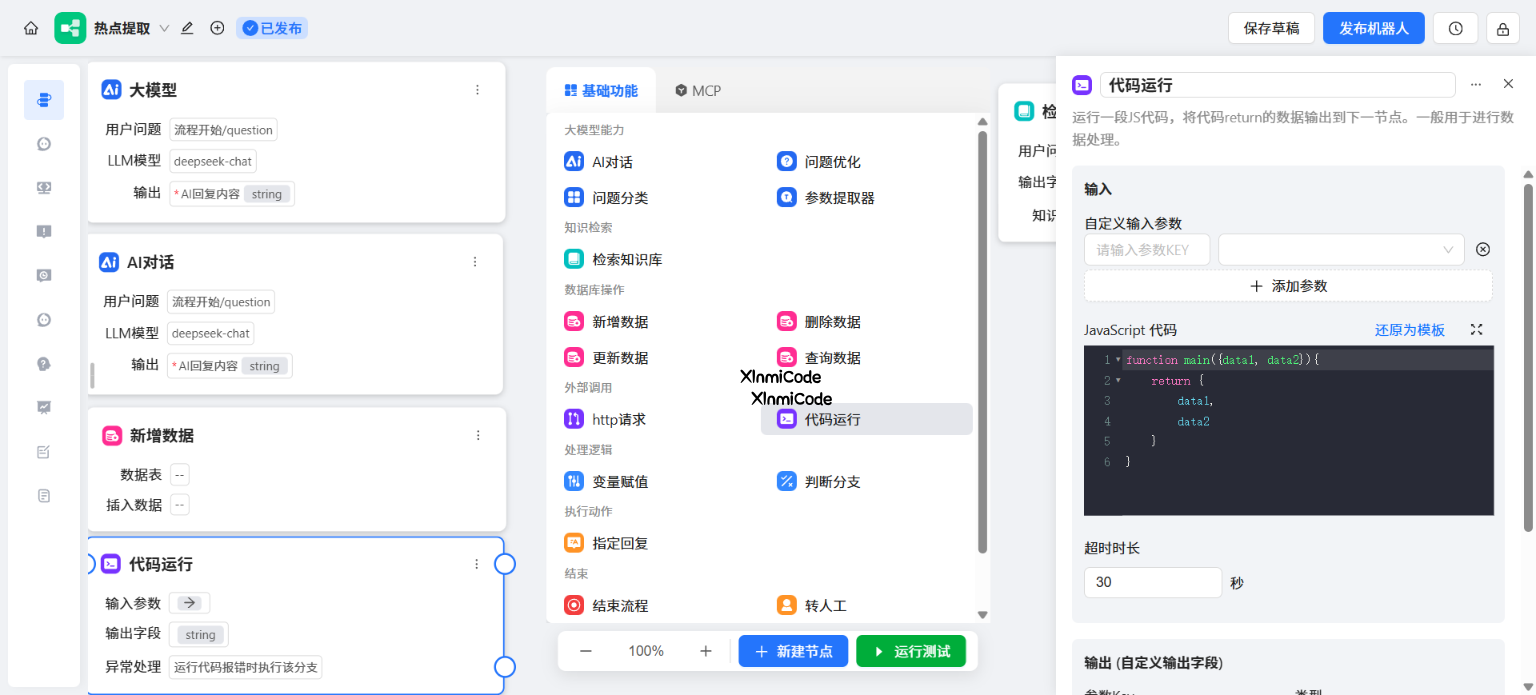
Task: Click the 删除数据 node icon
Action: pos(787,321)
